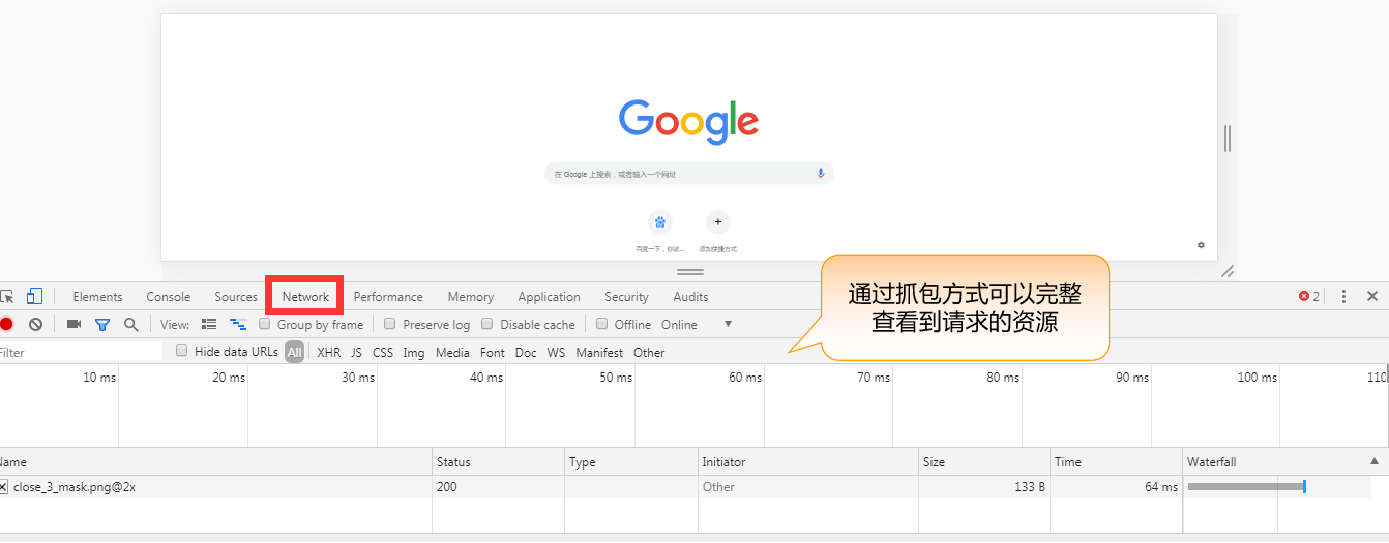Filter requests by Media

[453, 352]
